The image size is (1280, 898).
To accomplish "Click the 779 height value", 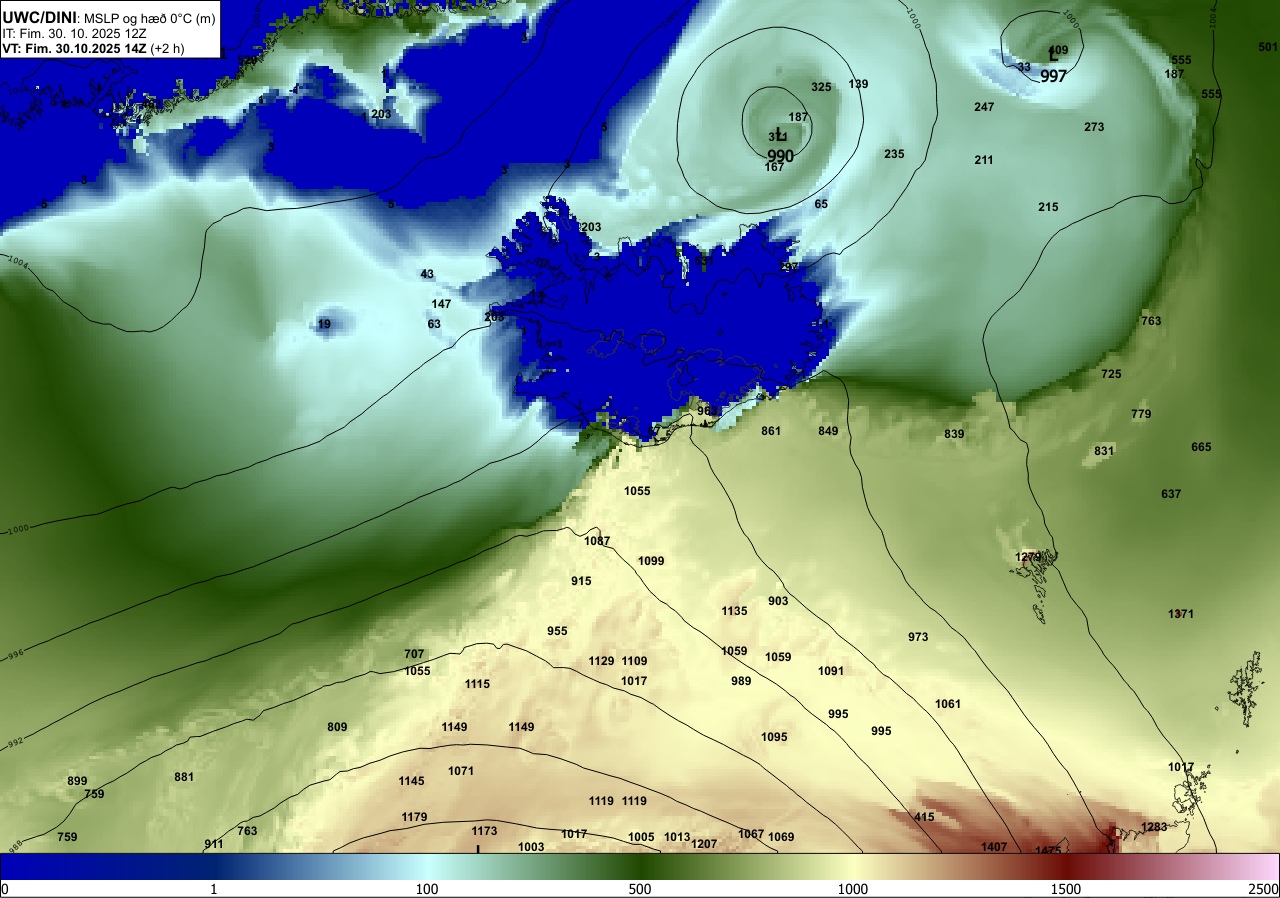I will tap(1141, 414).
